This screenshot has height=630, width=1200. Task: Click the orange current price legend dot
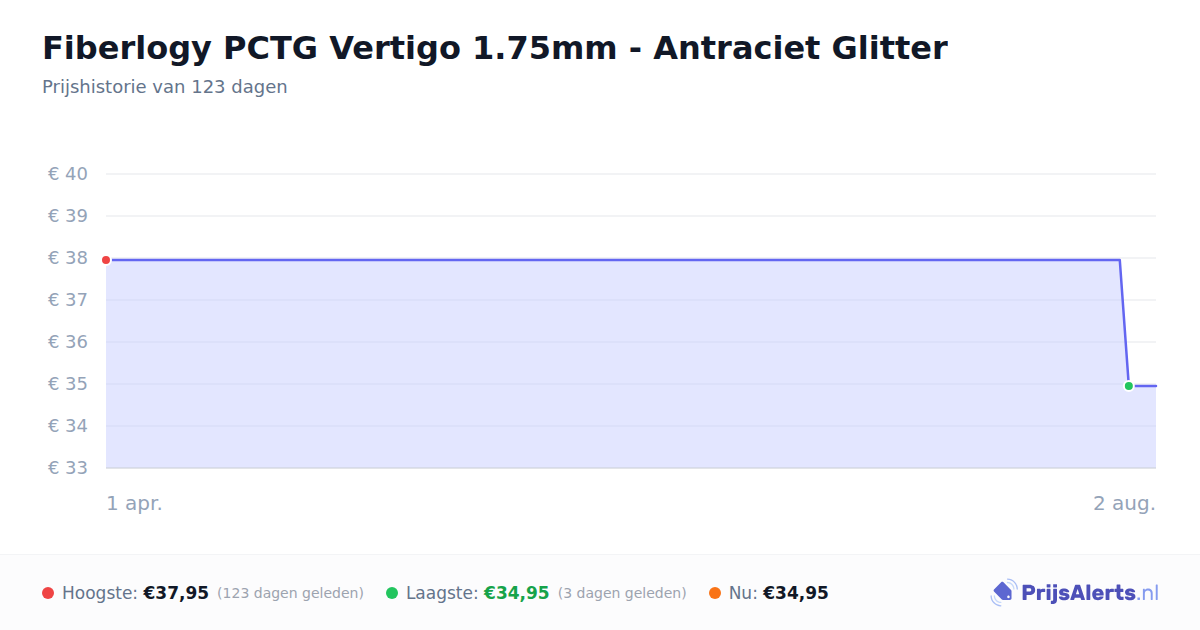click(x=715, y=593)
